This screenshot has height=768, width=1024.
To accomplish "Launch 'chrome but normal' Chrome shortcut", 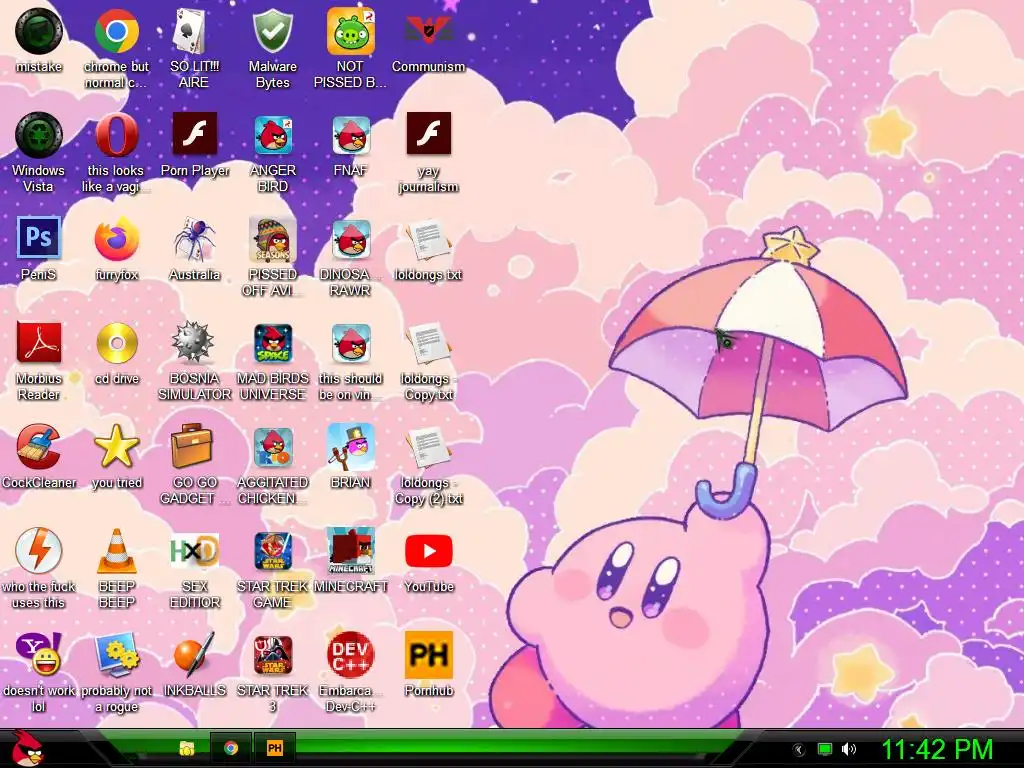I will [116, 31].
